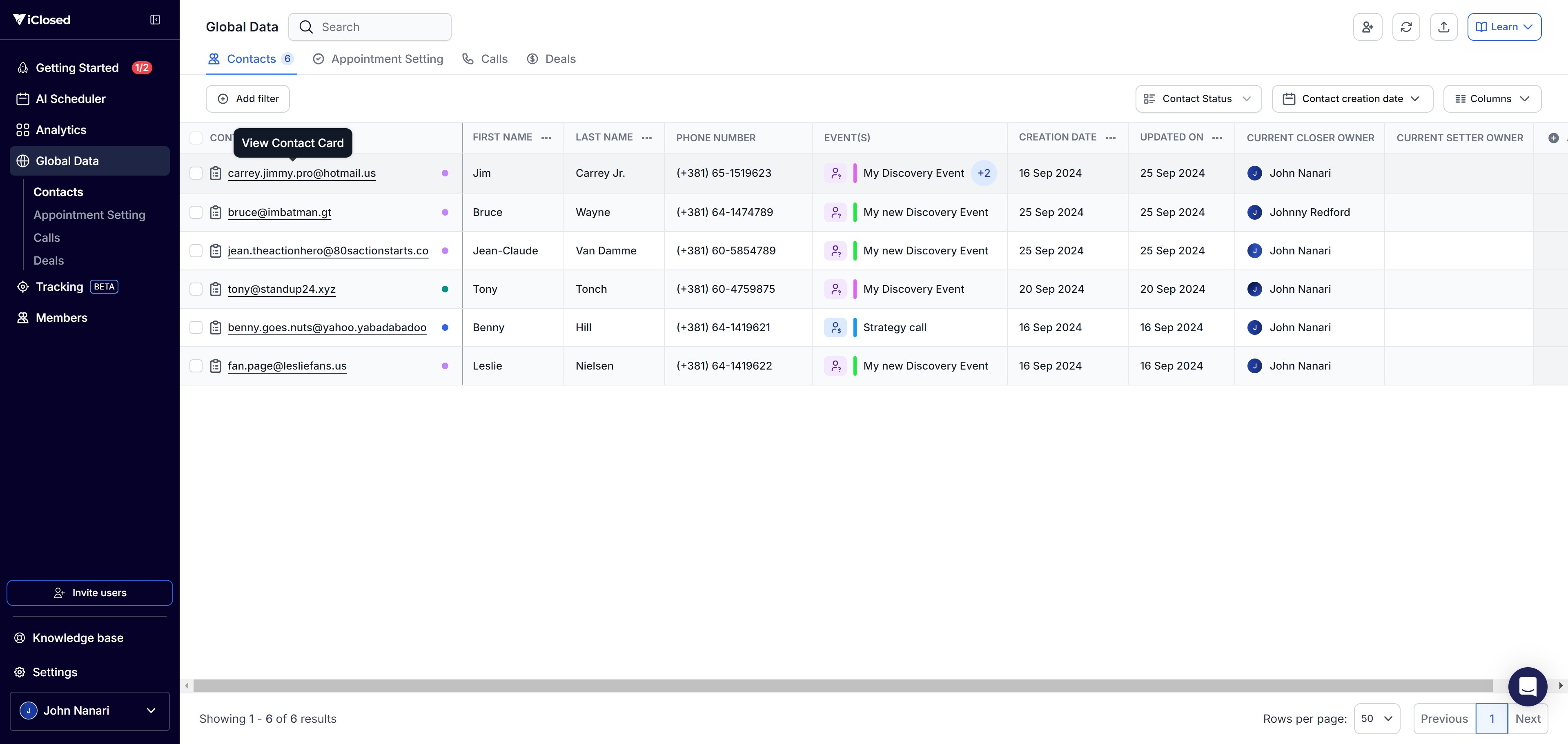Collapse the sidebar panel icon
The width and height of the screenshot is (1568, 744).
pyautogui.click(x=155, y=20)
